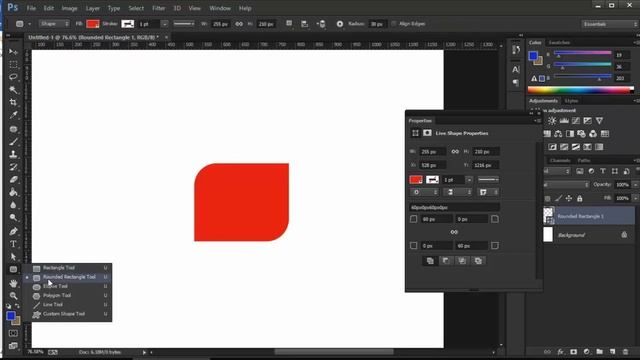Screen dimensions: 640x360
Task: Select the Pen tool
Action: click(x=13, y=231)
